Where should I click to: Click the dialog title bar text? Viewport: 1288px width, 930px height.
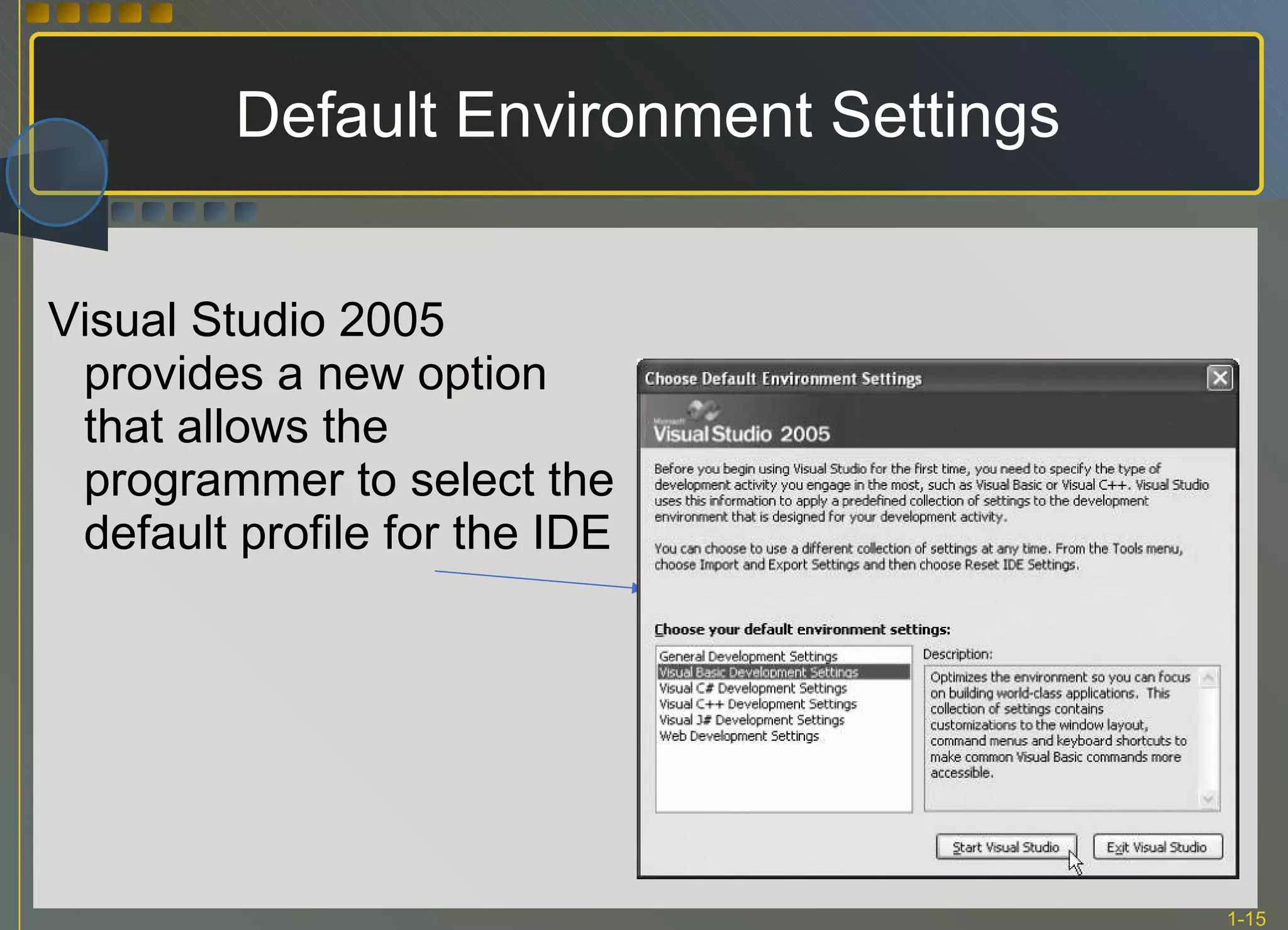pyautogui.click(x=783, y=379)
